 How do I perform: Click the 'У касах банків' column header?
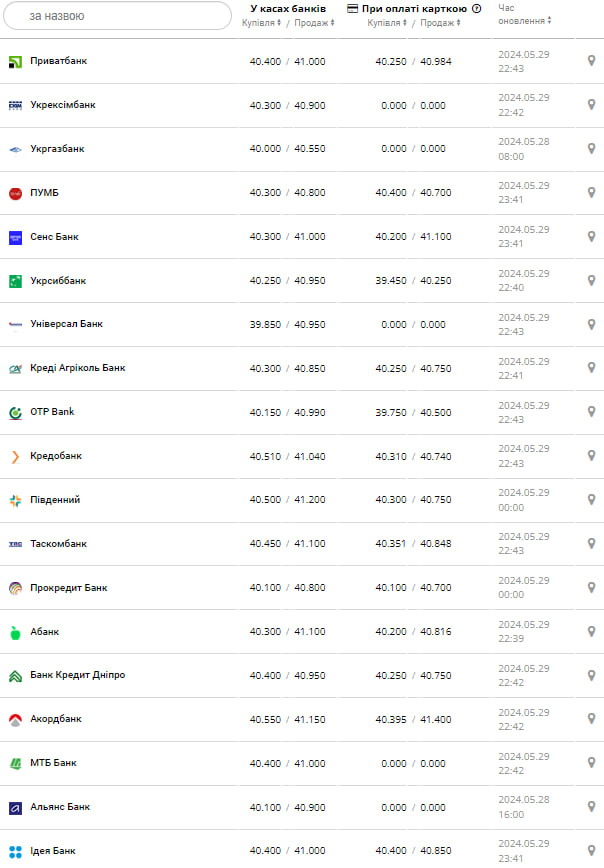click(288, 8)
